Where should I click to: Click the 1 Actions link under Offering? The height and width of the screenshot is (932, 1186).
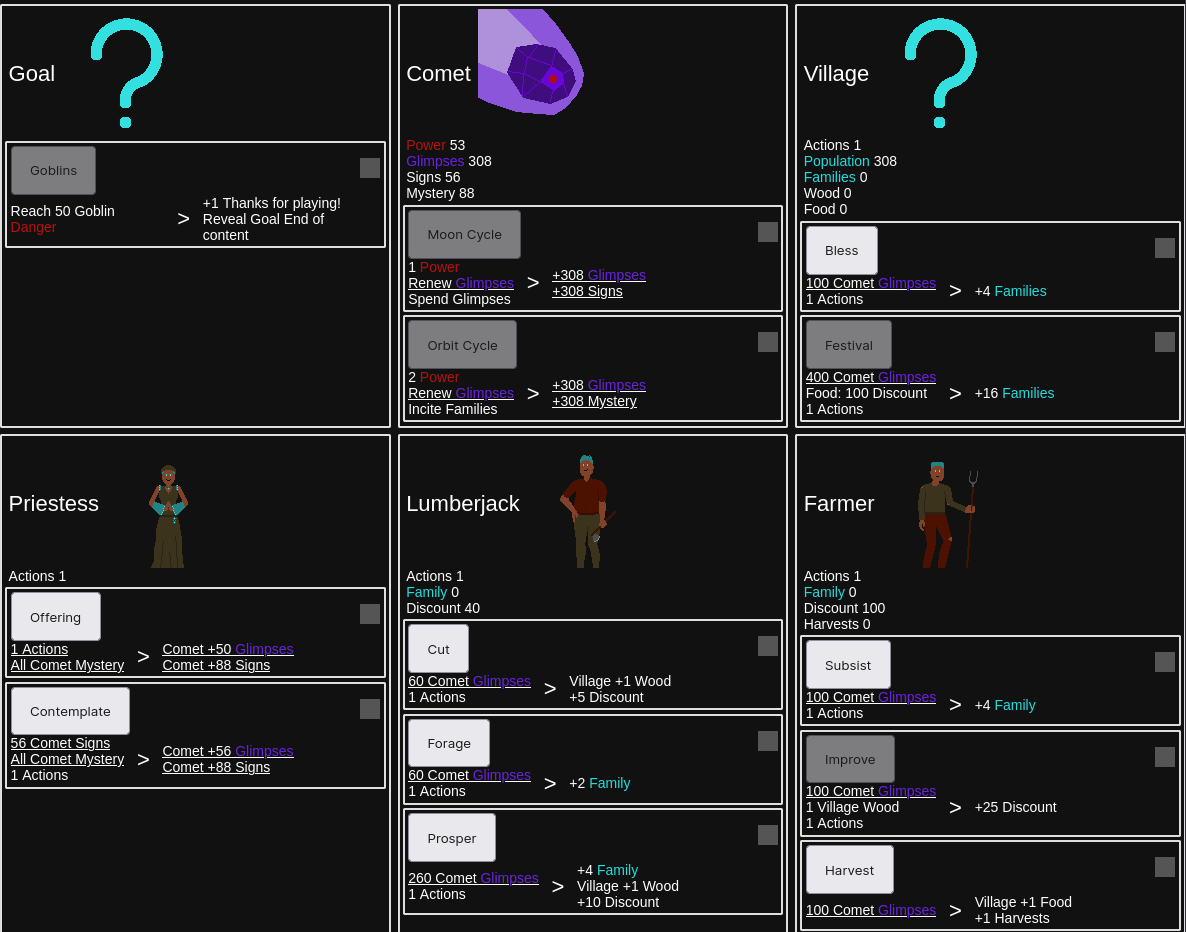pyautogui.click(x=39, y=649)
